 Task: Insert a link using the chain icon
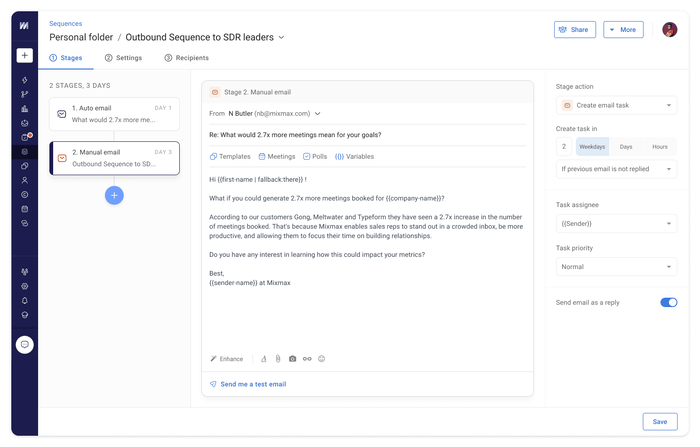(x=307, y=359)
